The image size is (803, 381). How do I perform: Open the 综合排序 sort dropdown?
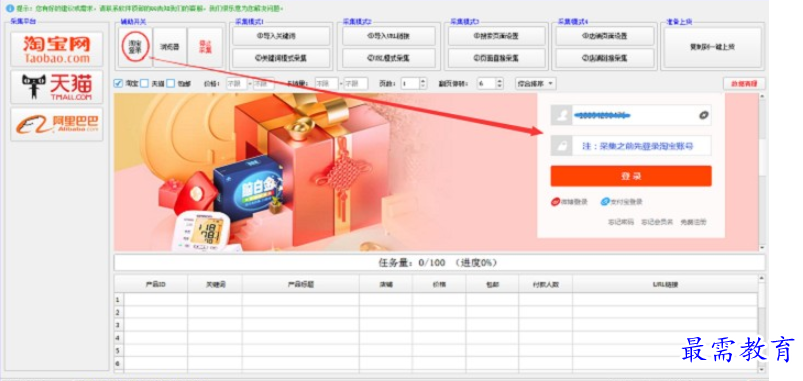coord(536,83)
